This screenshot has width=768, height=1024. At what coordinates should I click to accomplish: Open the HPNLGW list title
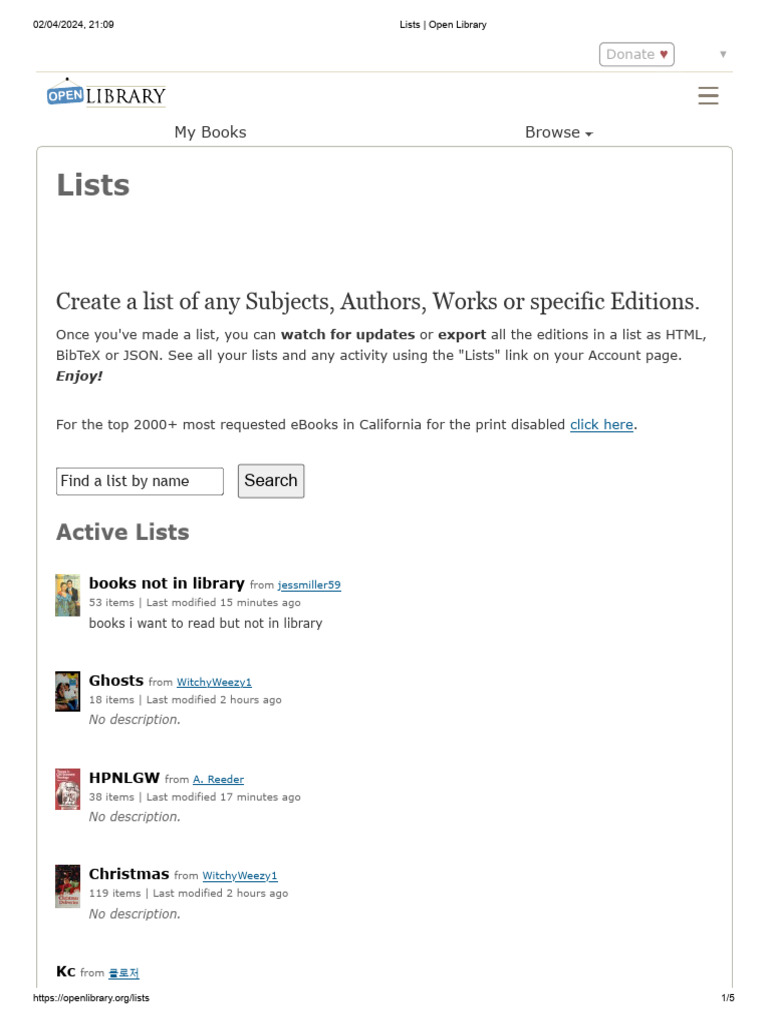coord(124,778)
